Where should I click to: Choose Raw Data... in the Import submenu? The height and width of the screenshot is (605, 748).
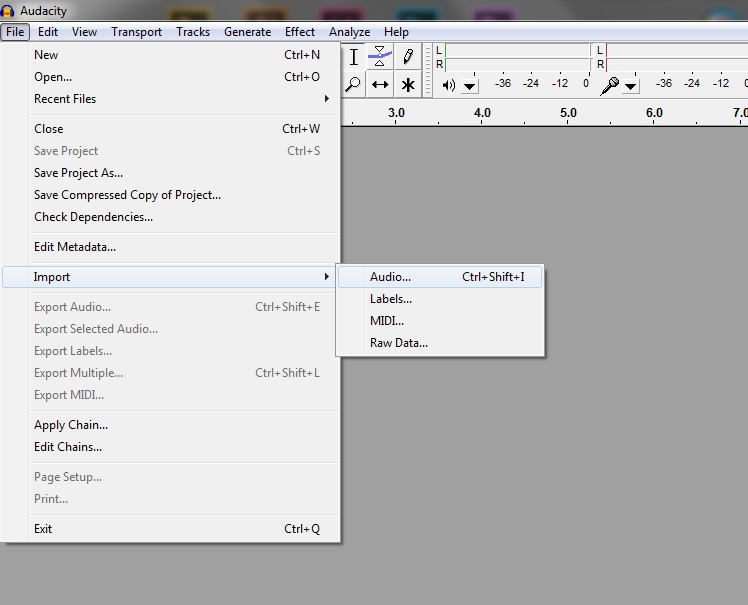(440, 343)
